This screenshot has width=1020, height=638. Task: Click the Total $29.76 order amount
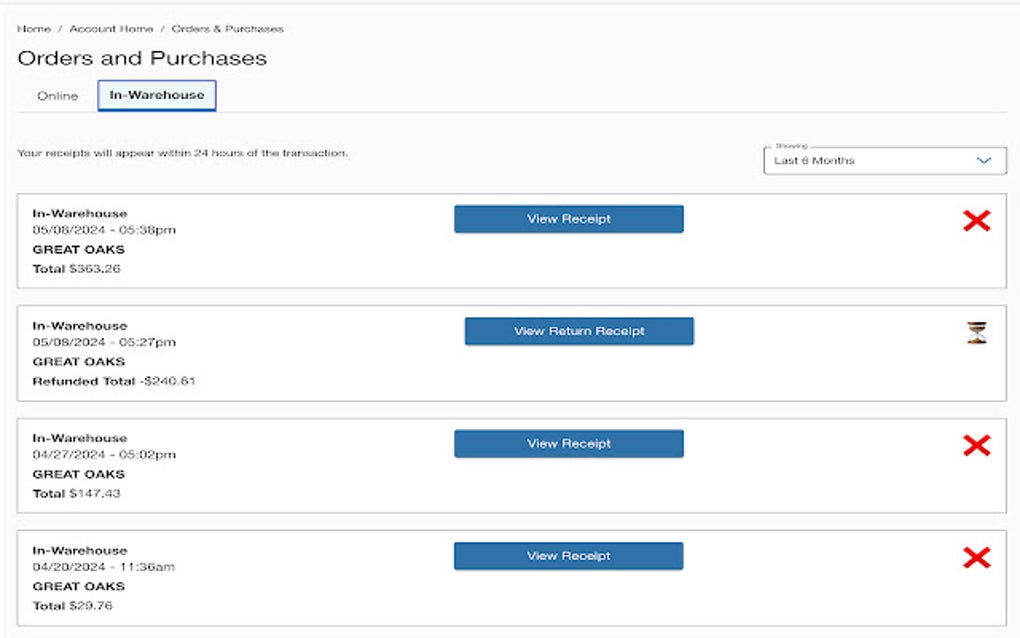73,606
